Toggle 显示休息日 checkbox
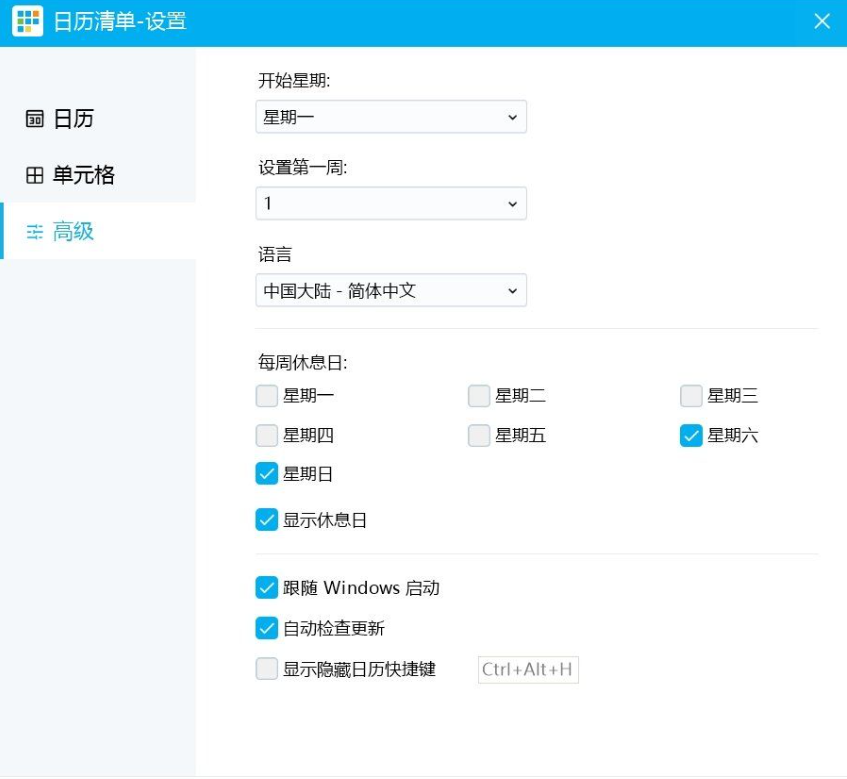The width and height of the screenshot is (847, 779). pos(267,520)
